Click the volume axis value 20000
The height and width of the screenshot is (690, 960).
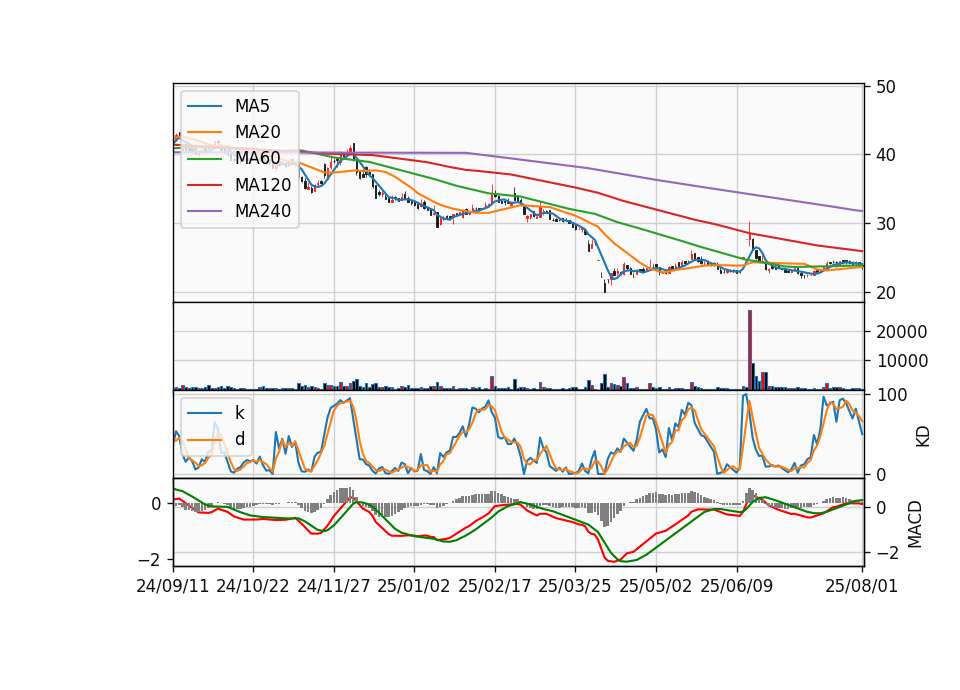pos(902,332)
